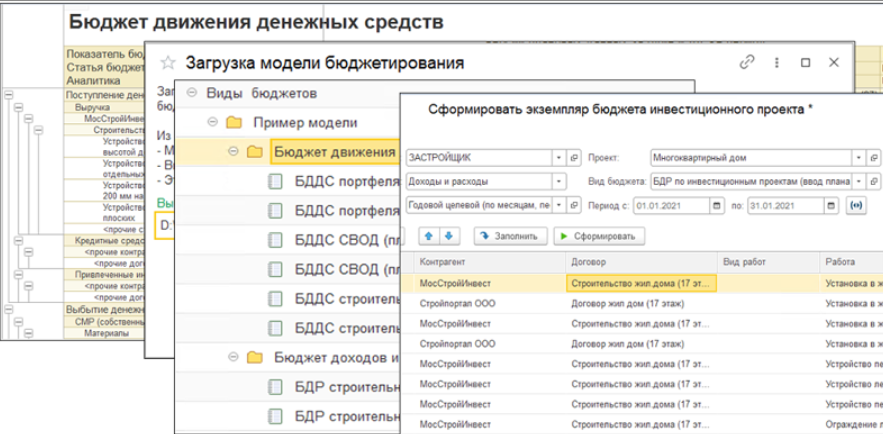883x434 pixels.
Task: Select the Бюджет доходов и tree row
Action: point(287,357)
